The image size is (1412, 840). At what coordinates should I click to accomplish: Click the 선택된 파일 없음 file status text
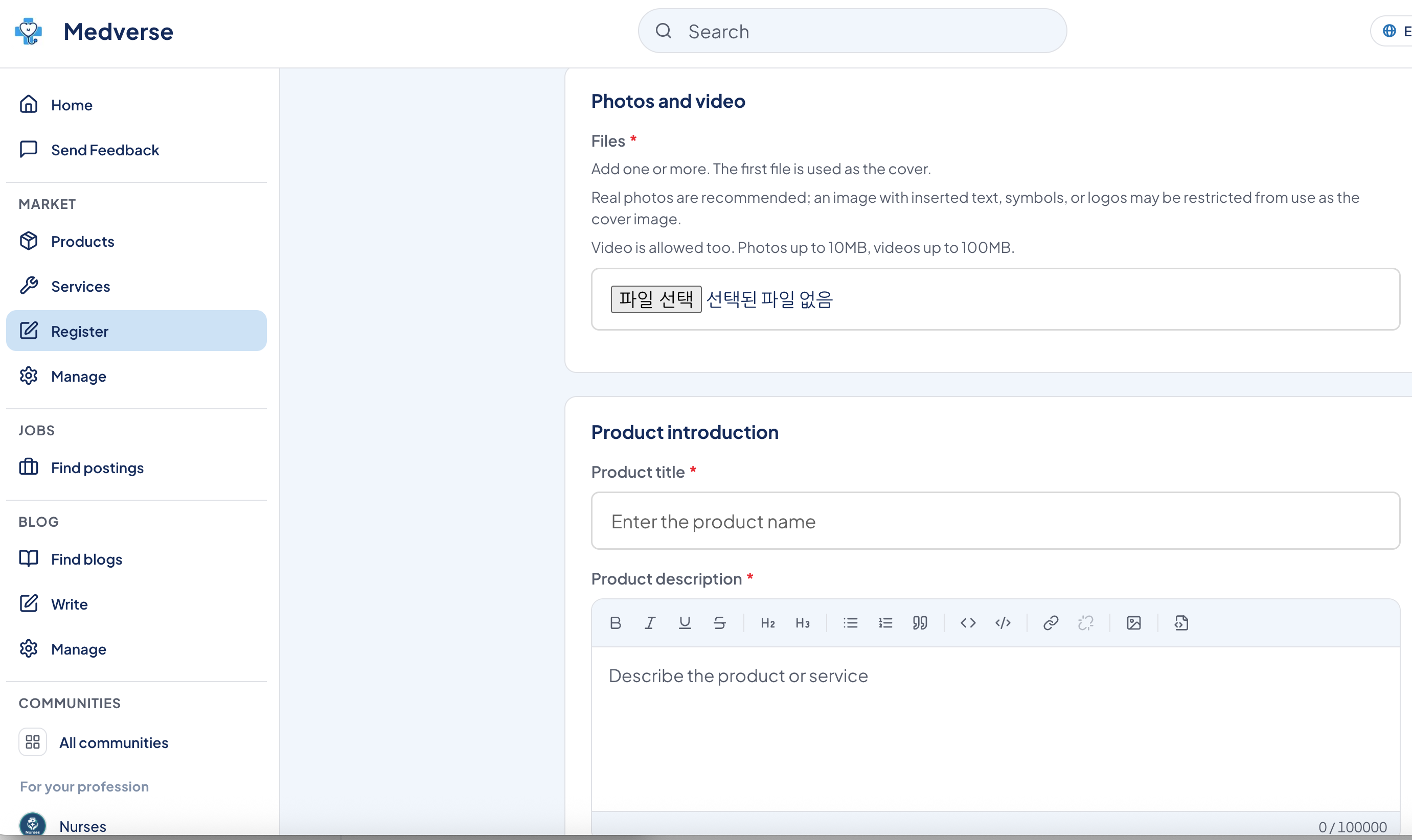coord(769,299)
